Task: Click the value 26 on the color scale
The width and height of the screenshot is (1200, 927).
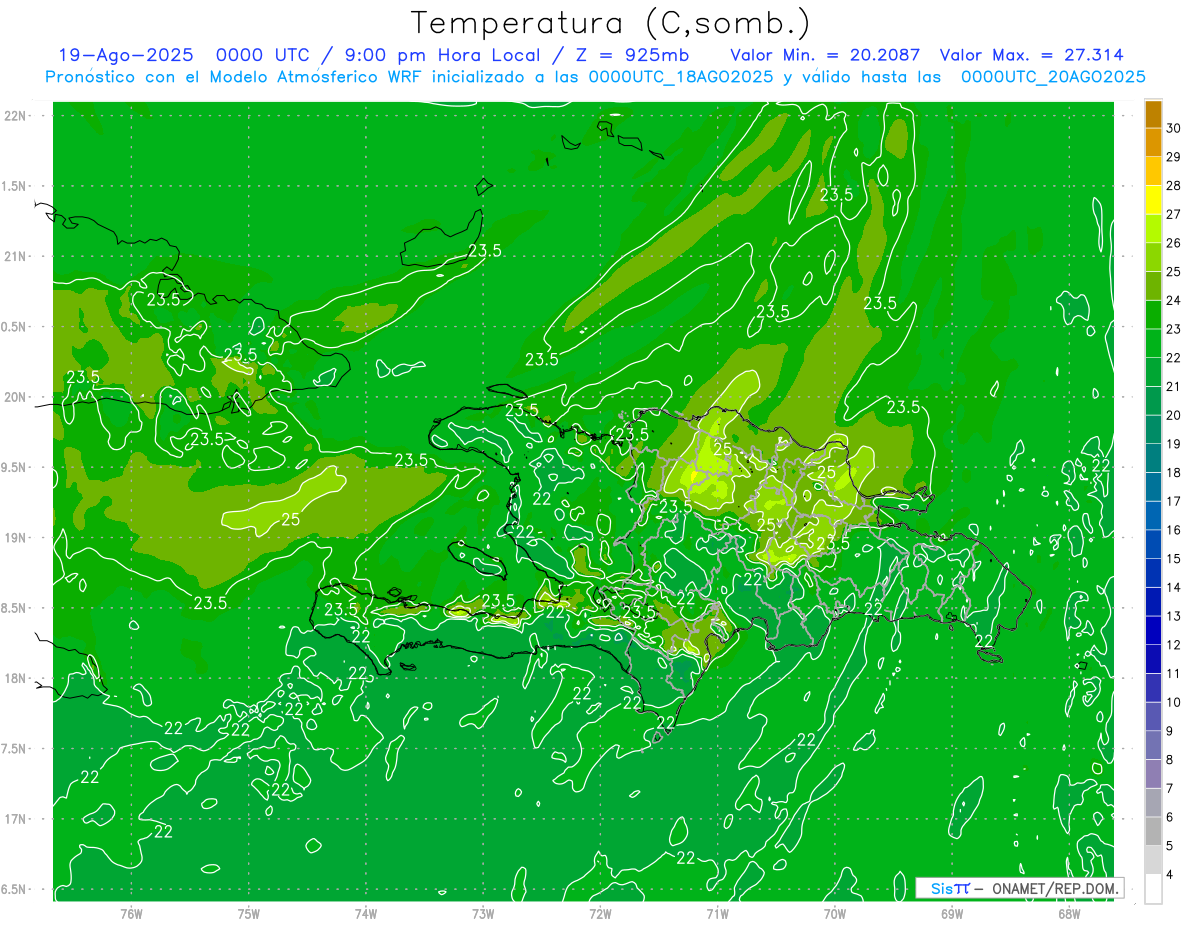Action: click(1174, 243)
